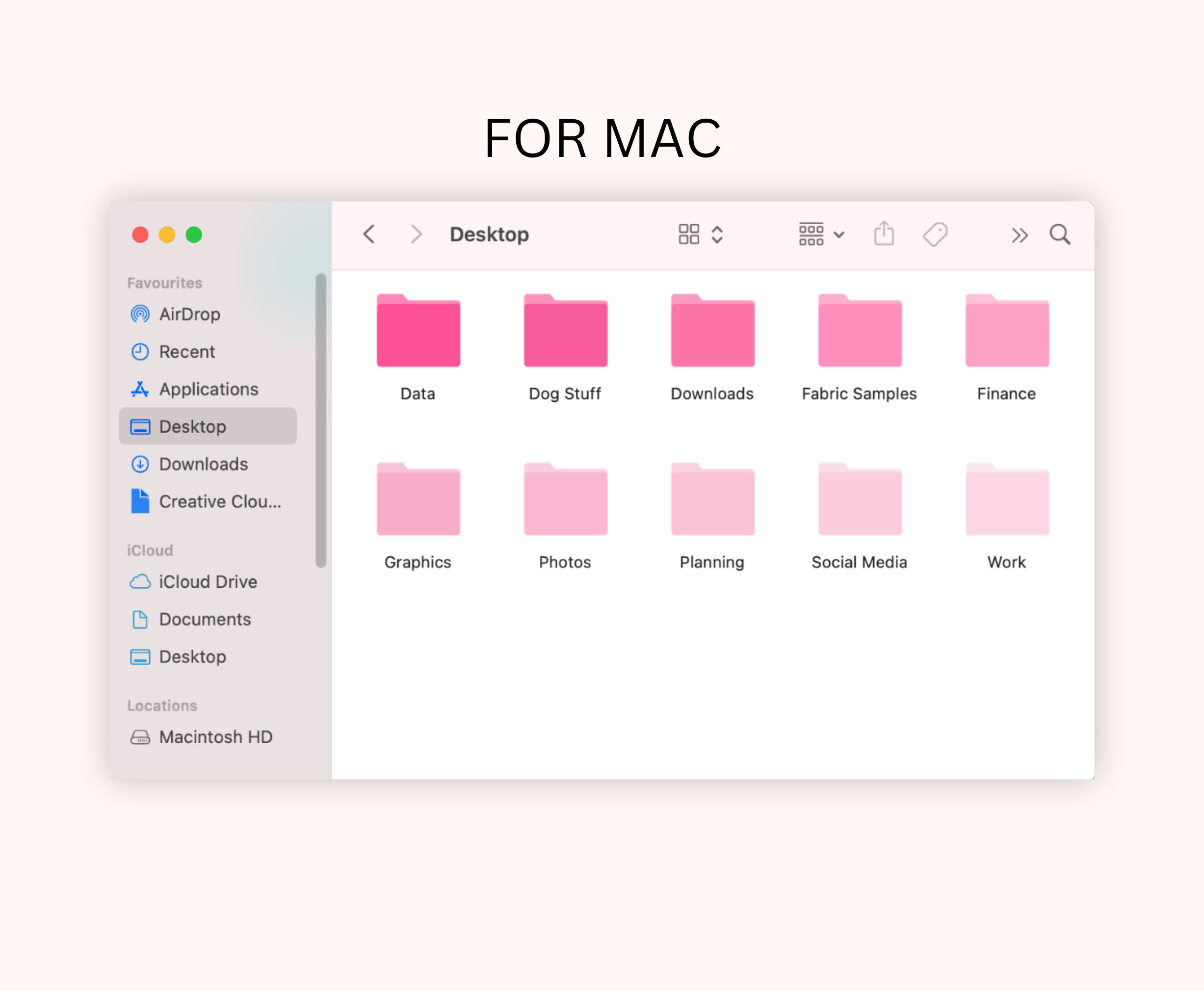Open Recent items from the sidebar

[x=186, y=352]
